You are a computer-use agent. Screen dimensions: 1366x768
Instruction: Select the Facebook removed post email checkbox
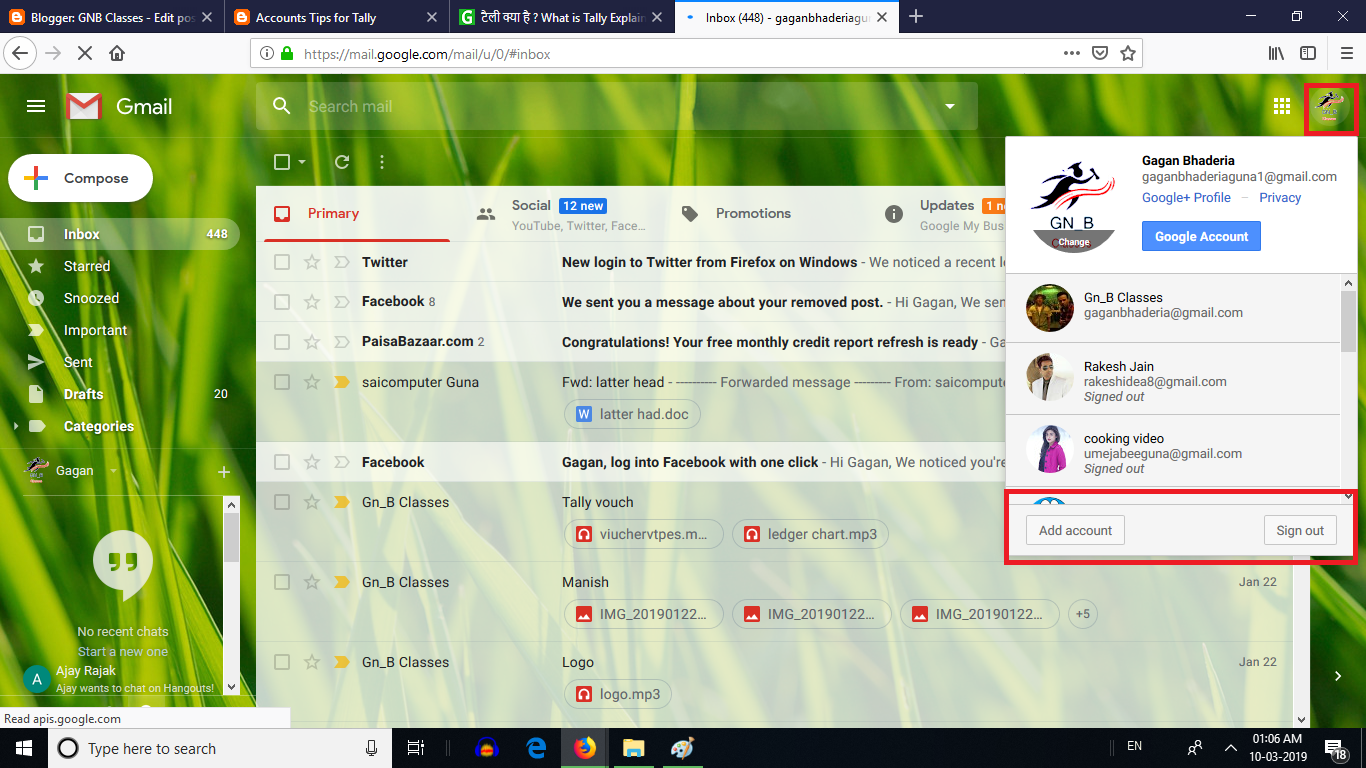click(x=282, y=302)
